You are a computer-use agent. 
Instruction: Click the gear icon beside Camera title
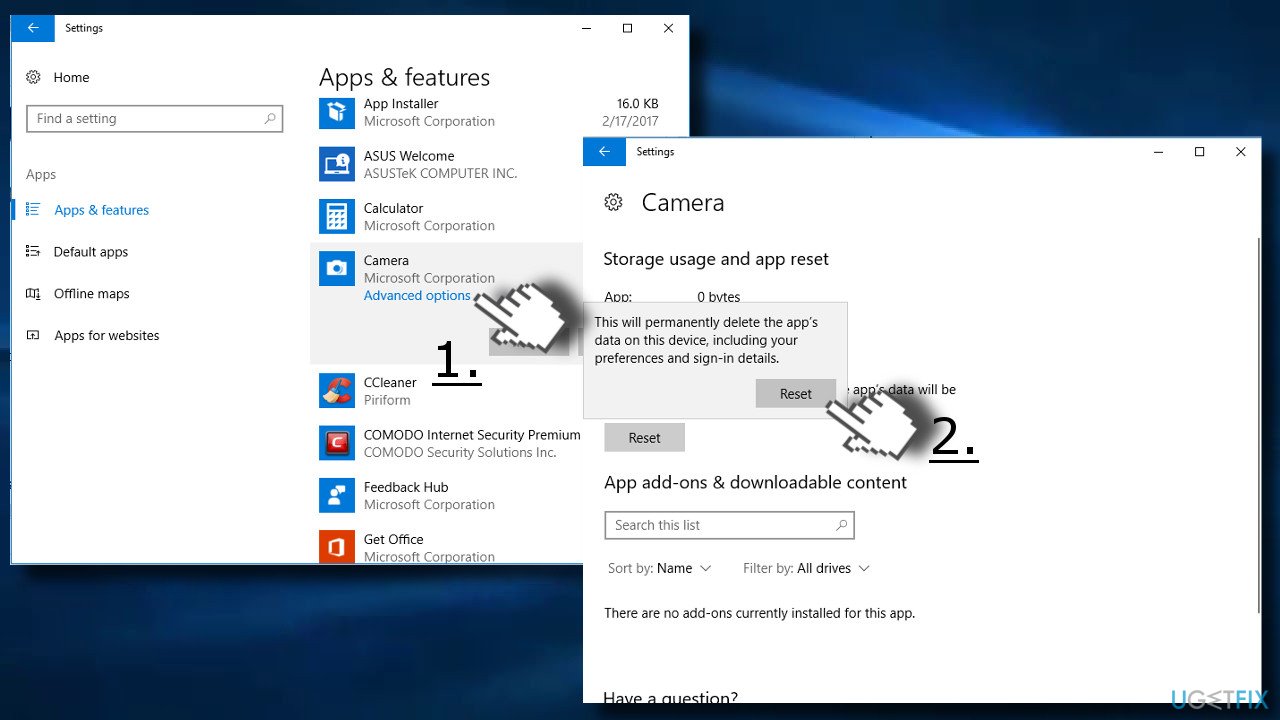coord(613,203)
